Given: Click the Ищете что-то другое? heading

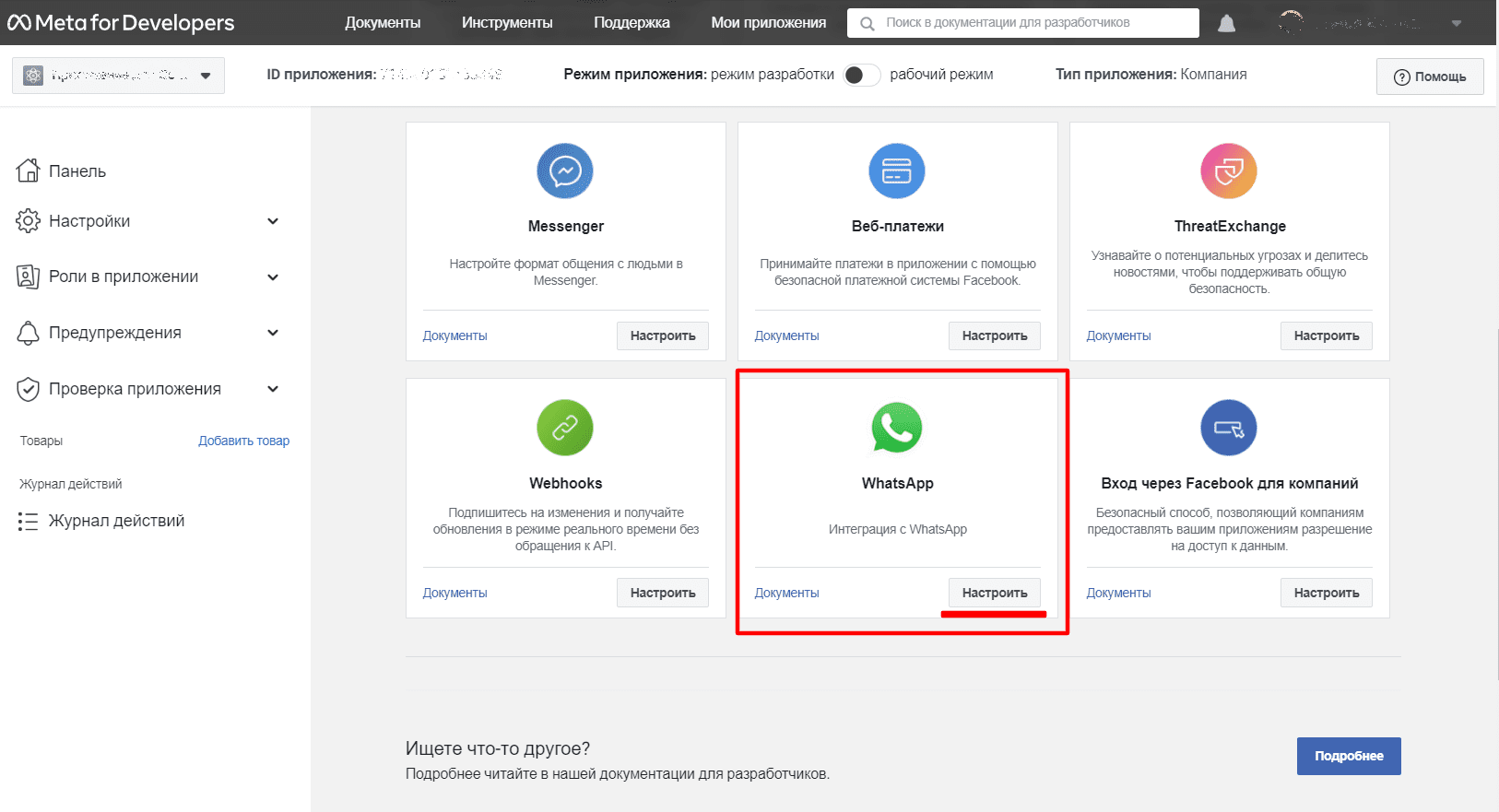Looking at the screenshot, I should (498, 748).
